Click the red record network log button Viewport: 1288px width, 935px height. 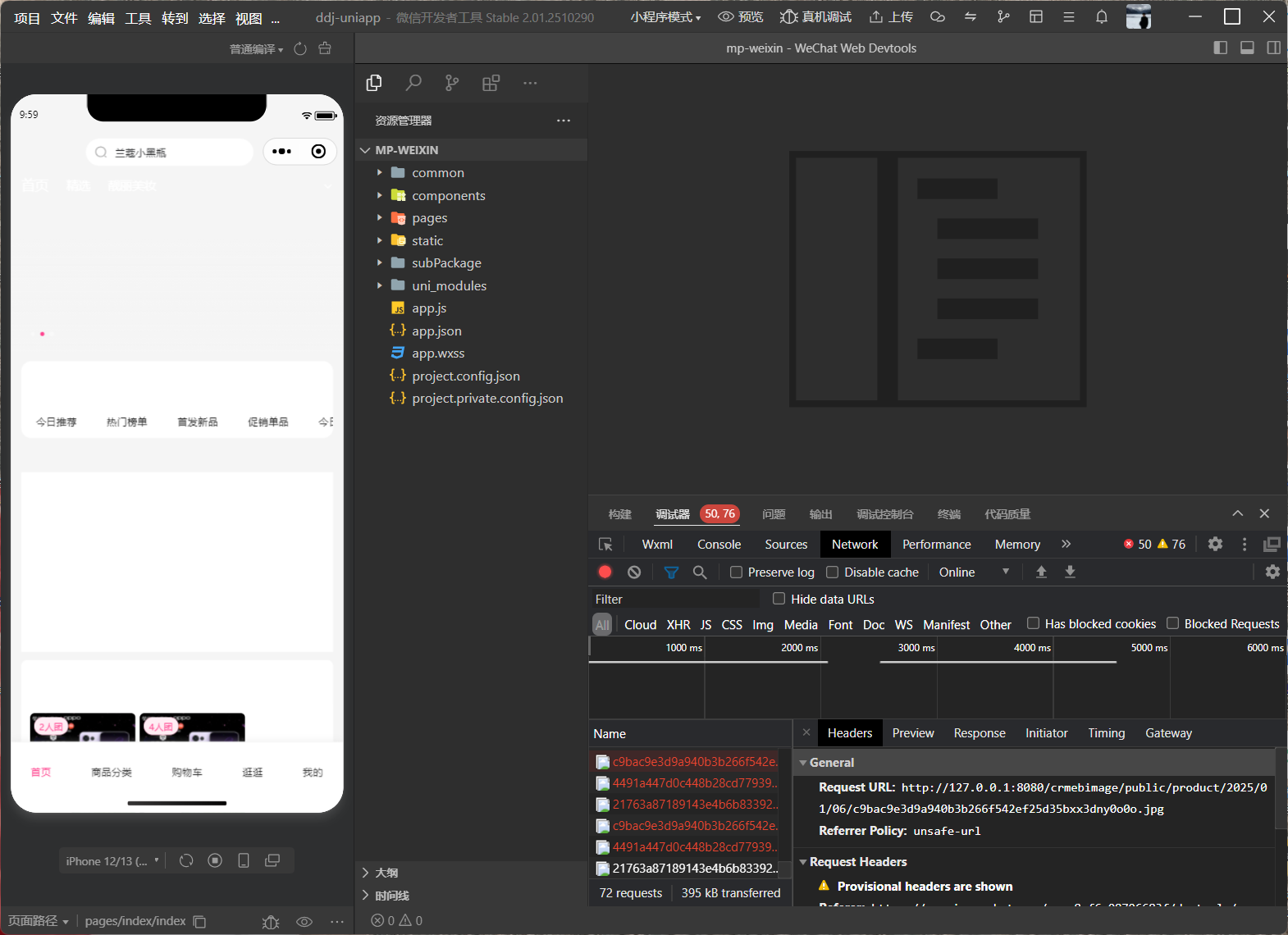point(605,572)
